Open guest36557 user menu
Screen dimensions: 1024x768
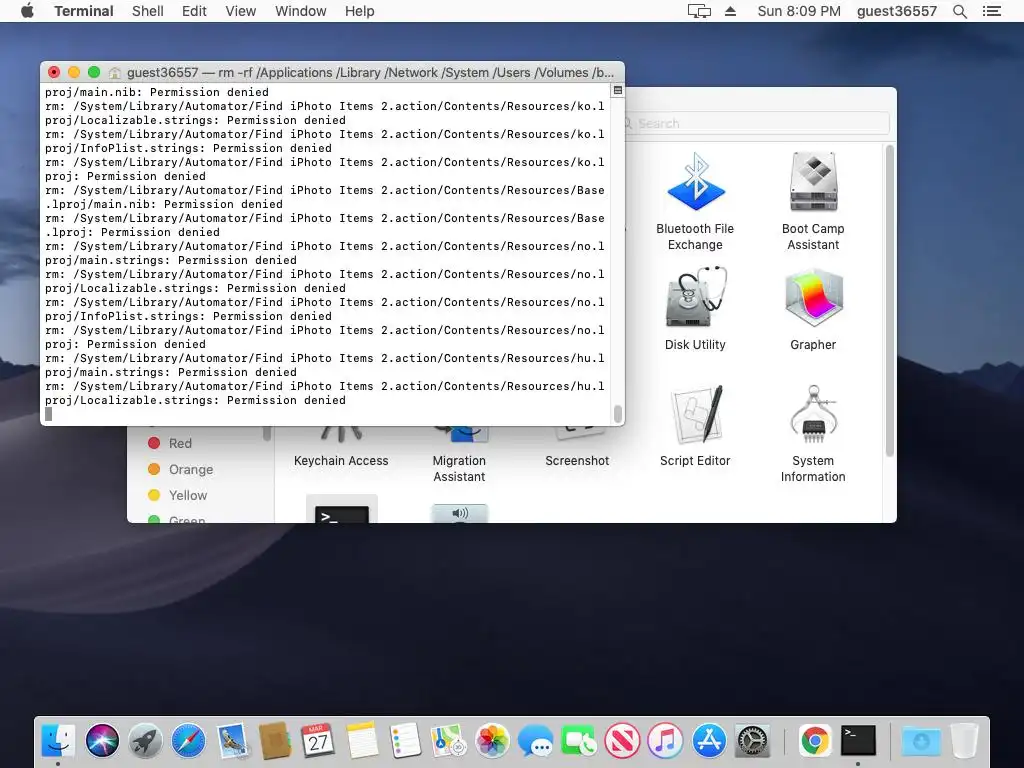[896, 11]
